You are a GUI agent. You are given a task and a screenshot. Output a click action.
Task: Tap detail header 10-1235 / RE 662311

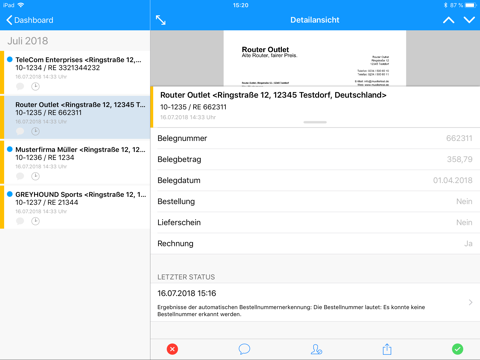(193, 107)
